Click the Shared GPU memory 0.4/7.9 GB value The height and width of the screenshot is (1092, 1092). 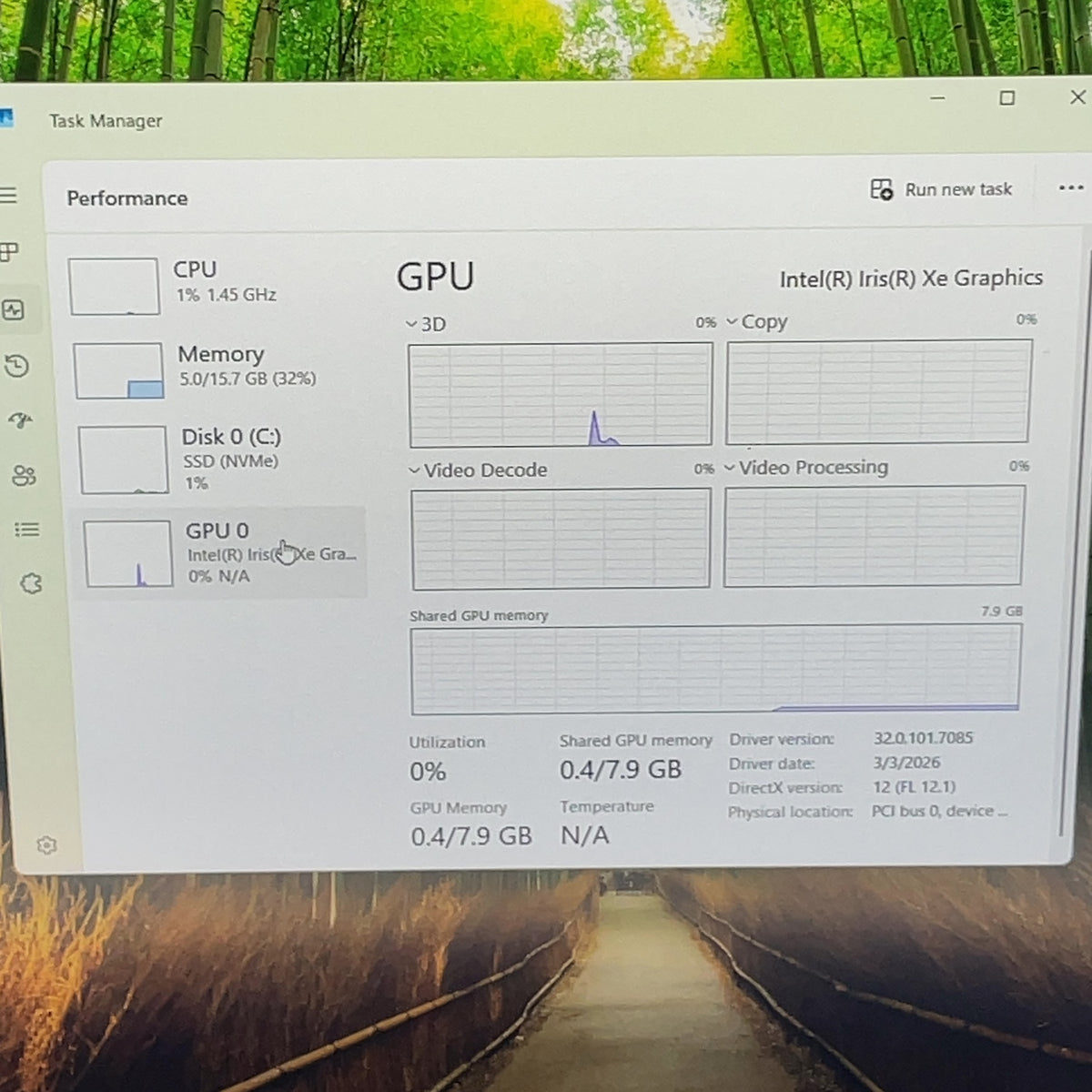click(x=621, y=770)
